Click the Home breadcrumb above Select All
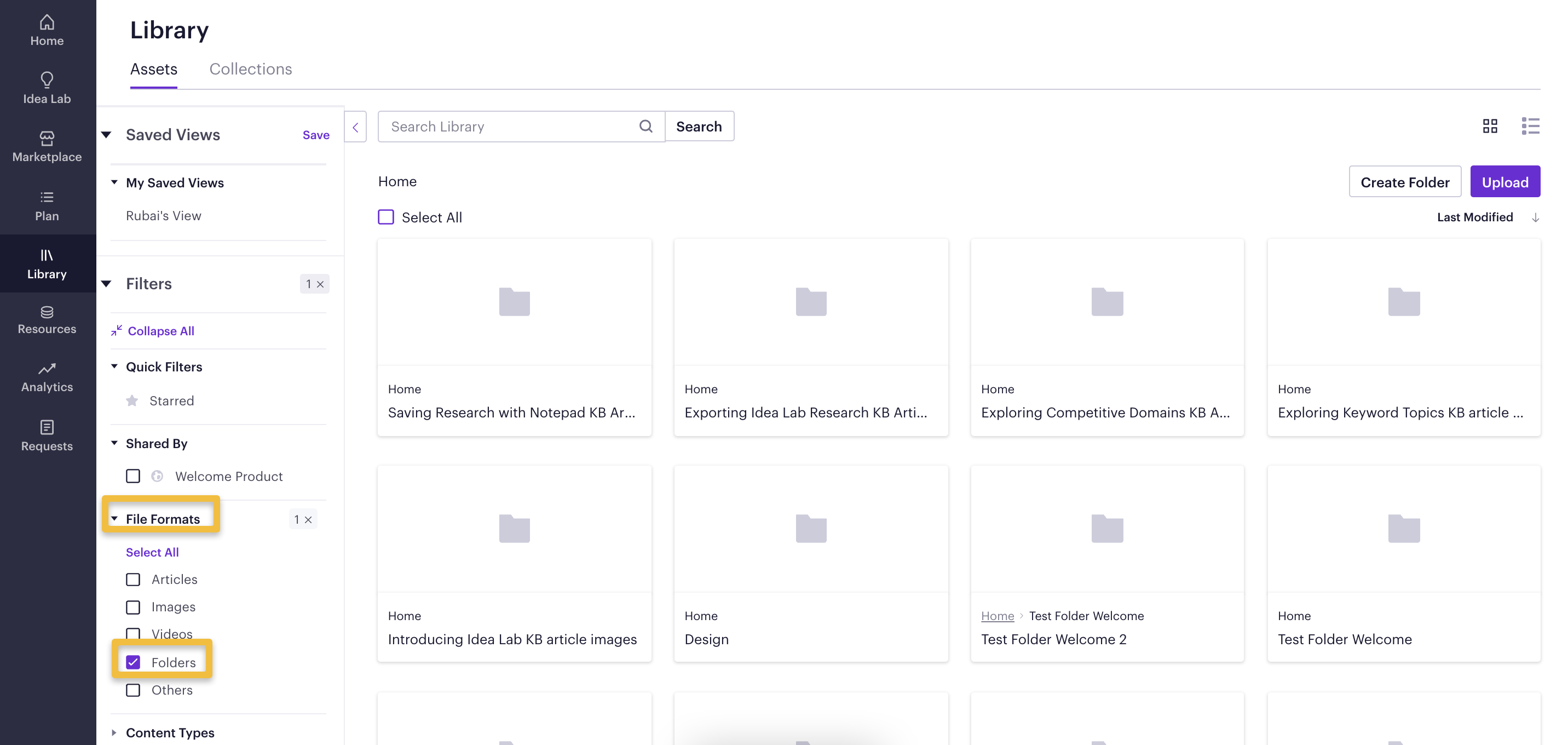The width and height of the screenshot is (1568, 745). (397, 181)
